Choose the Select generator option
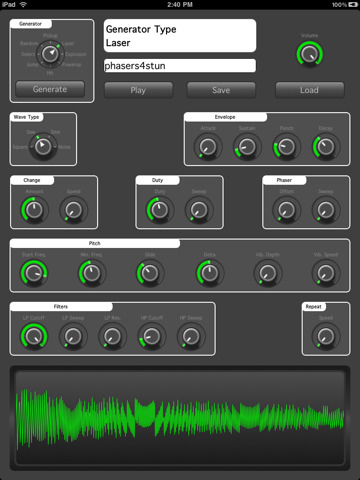This screenshot has height=480, width=360. pyautogui.click(x=28, y=54)
